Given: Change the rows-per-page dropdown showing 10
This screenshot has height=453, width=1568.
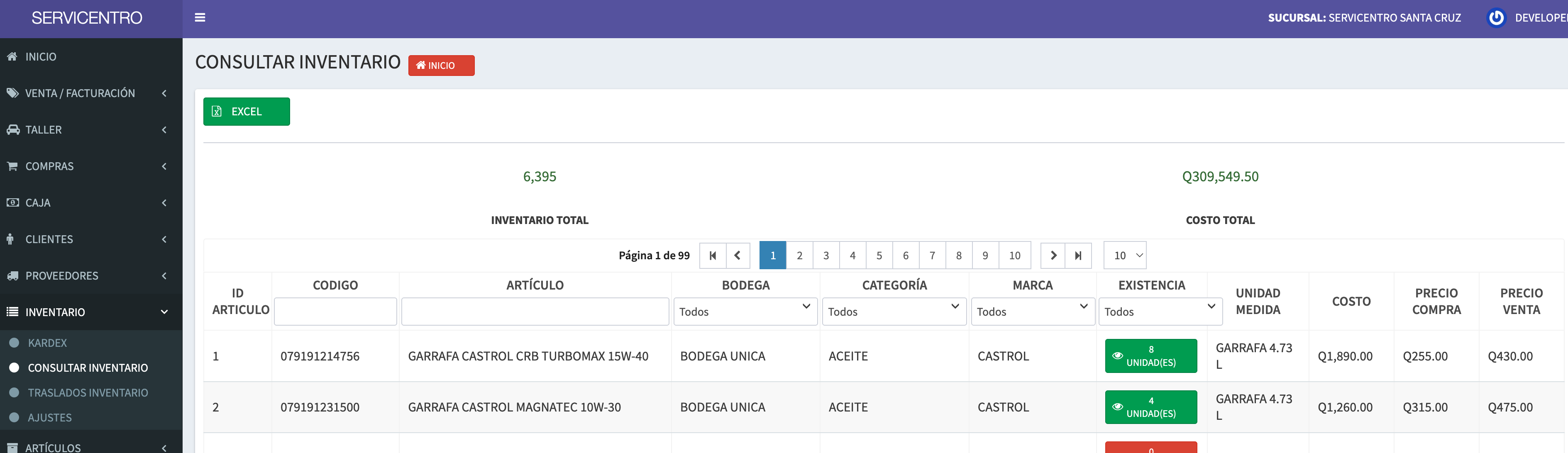Looking at the screenshot, I should [1124, 256].
